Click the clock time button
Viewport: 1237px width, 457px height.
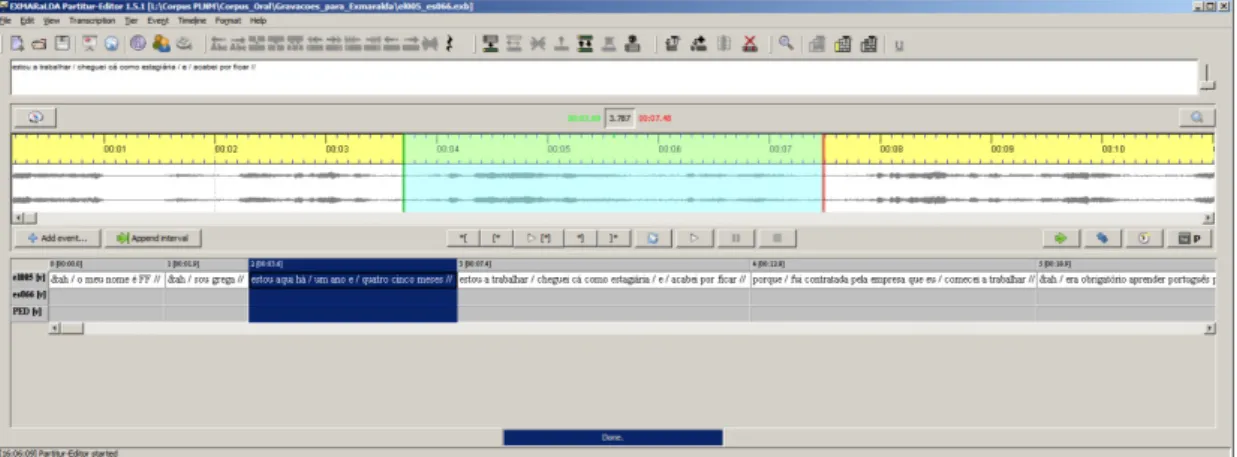1144,238
